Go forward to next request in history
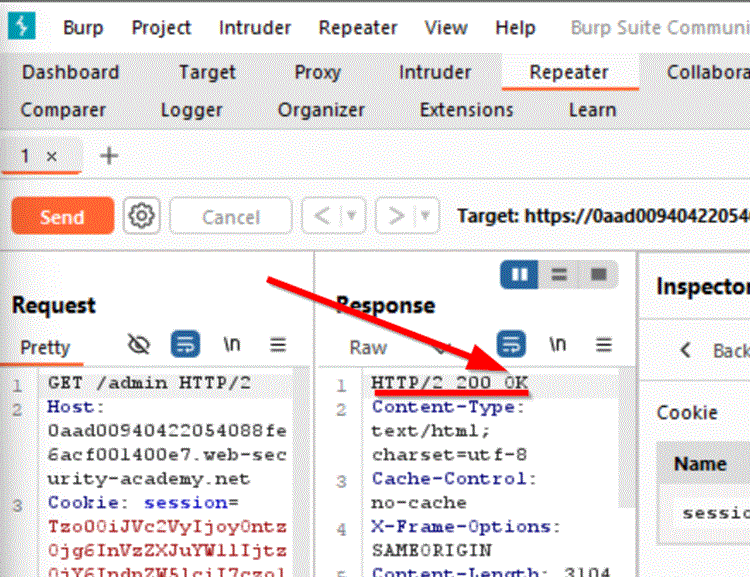The height and width of the screenshot is (579, 752). point(396,215)
